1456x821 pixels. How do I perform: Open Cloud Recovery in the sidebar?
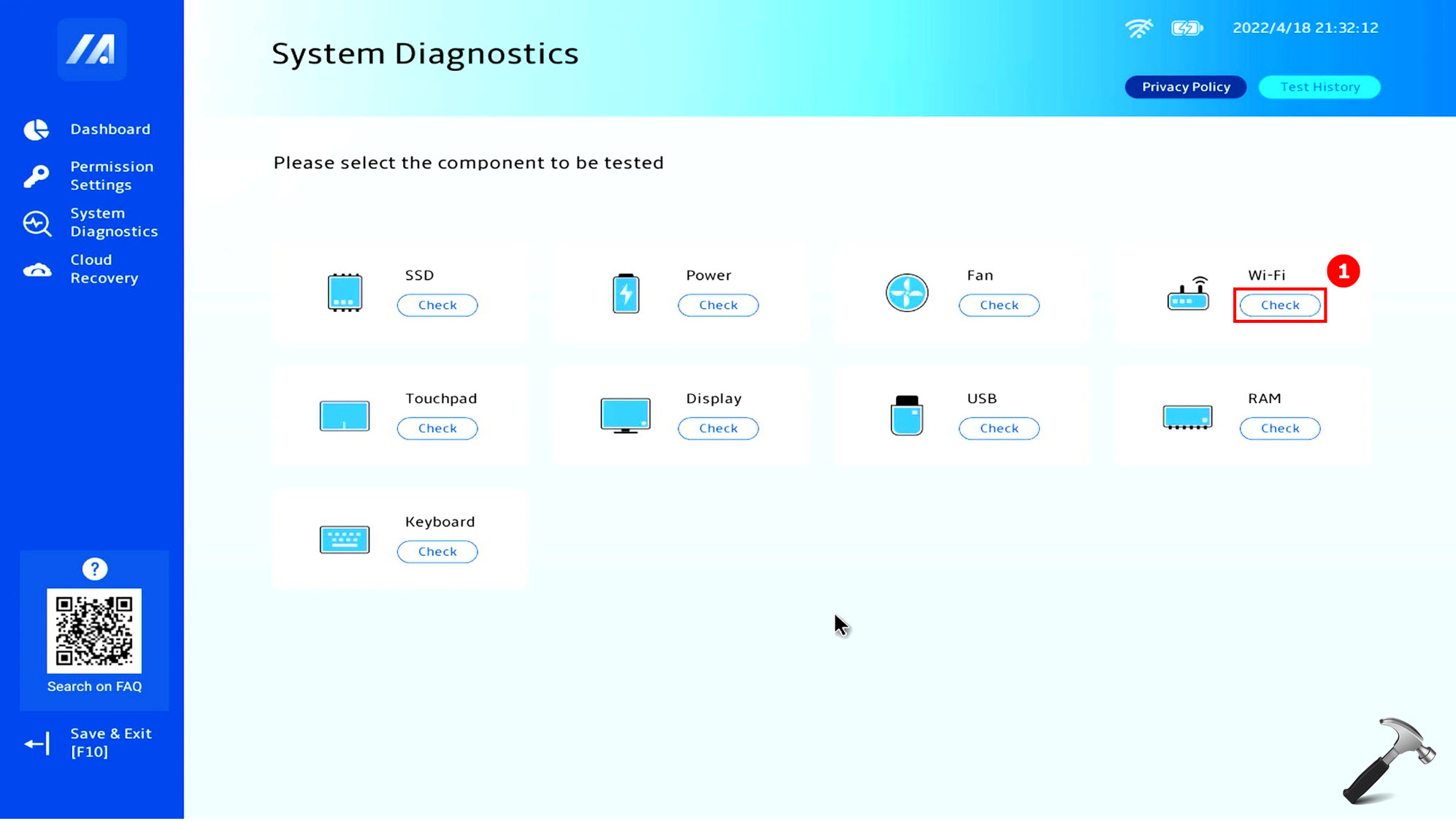[x=104, y=269]
